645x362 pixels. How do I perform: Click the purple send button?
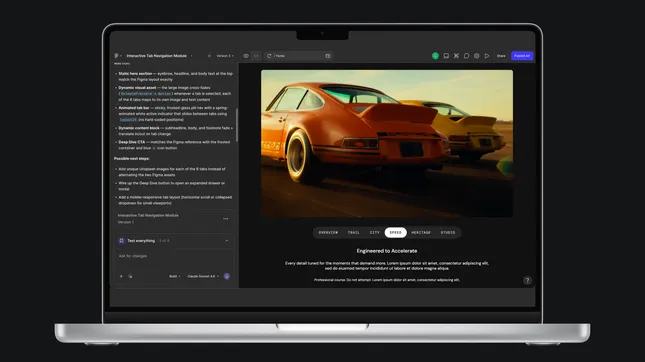[x=227, y=276]
